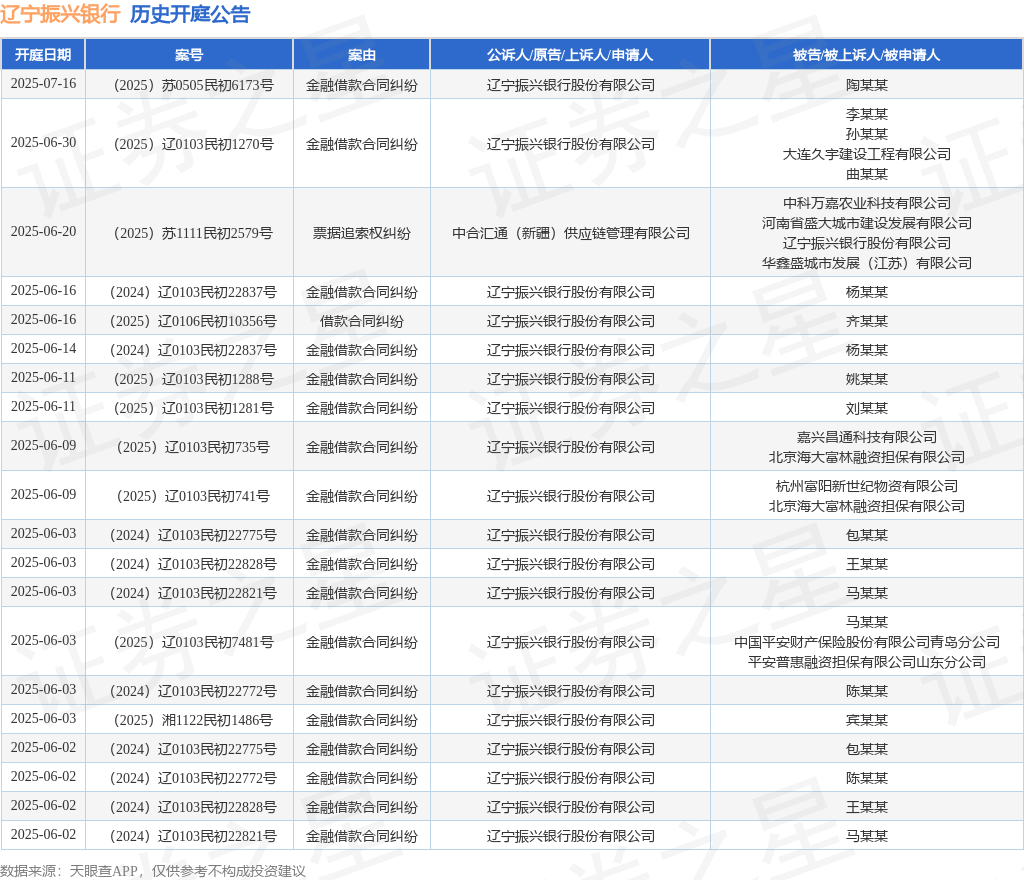Click plaintiff 中合汇通（新疆）供应链管理有限公司
Image resolution: width=1024 pixels, height=880 pixels.
(571, 234)
